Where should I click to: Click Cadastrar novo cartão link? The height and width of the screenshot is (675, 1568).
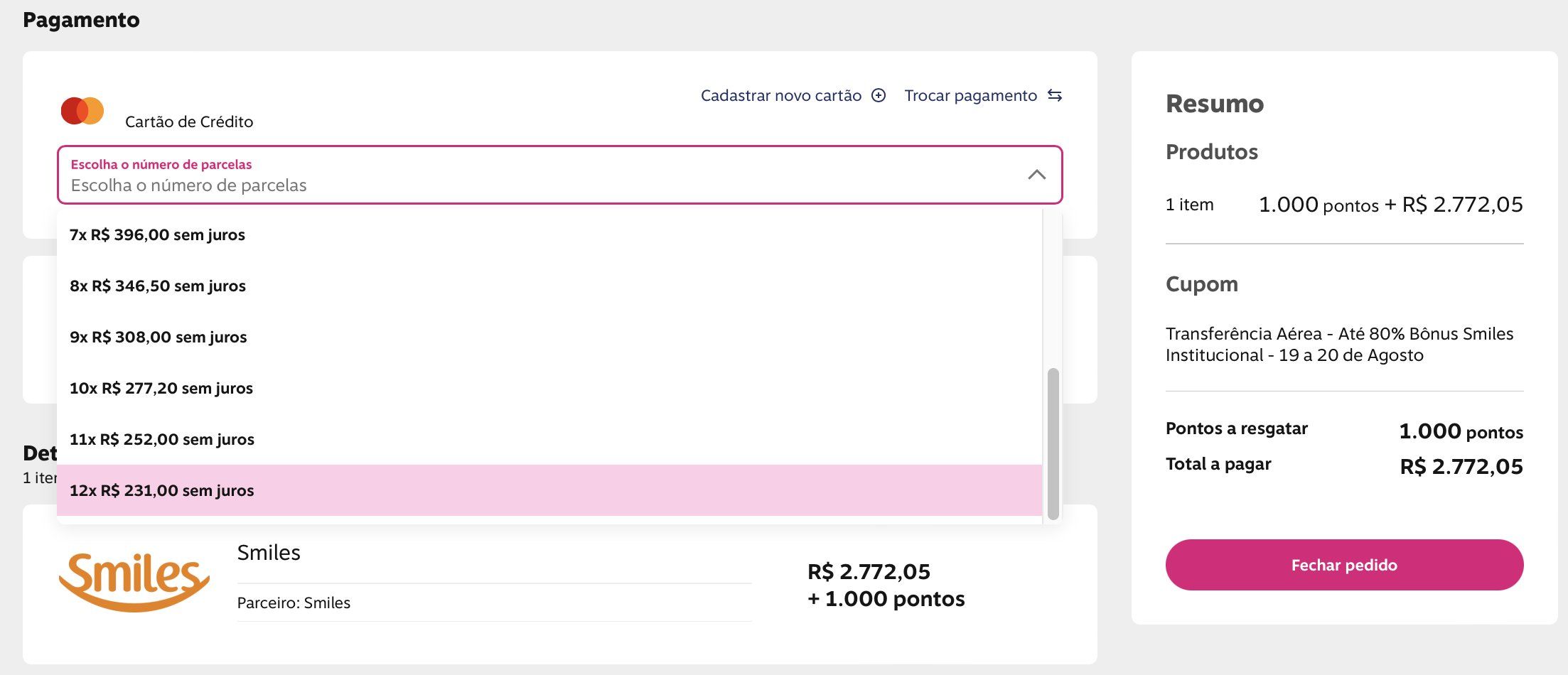[x=780, y=95]
